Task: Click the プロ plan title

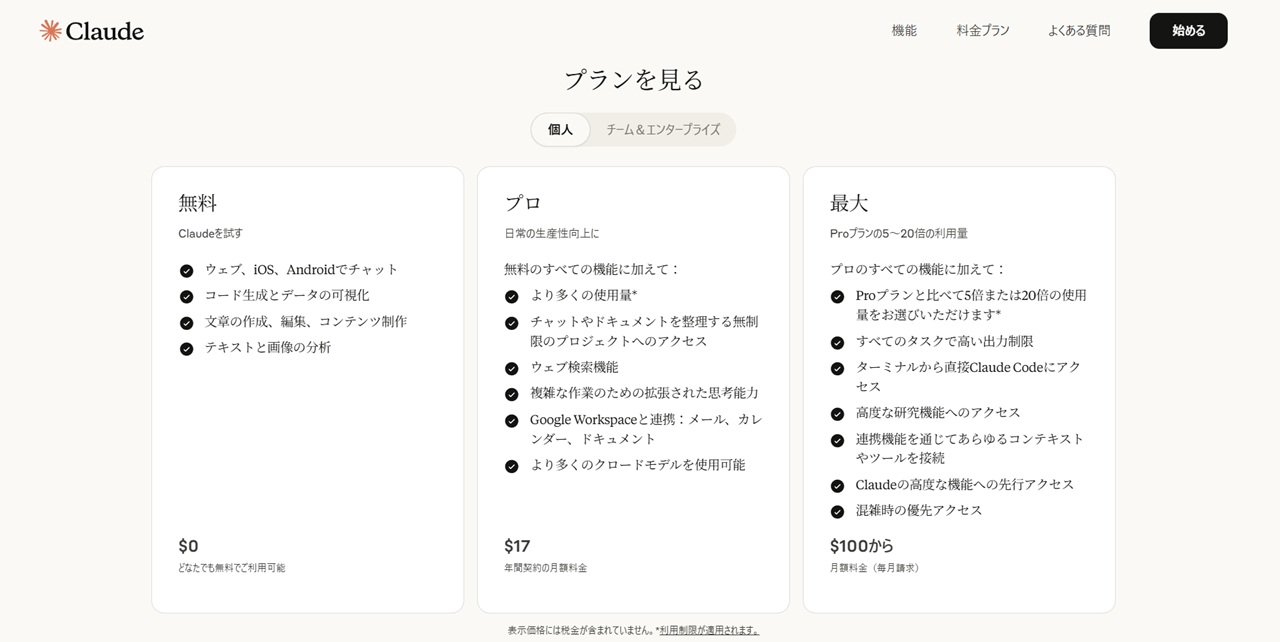Action: [x=523, y=203]
